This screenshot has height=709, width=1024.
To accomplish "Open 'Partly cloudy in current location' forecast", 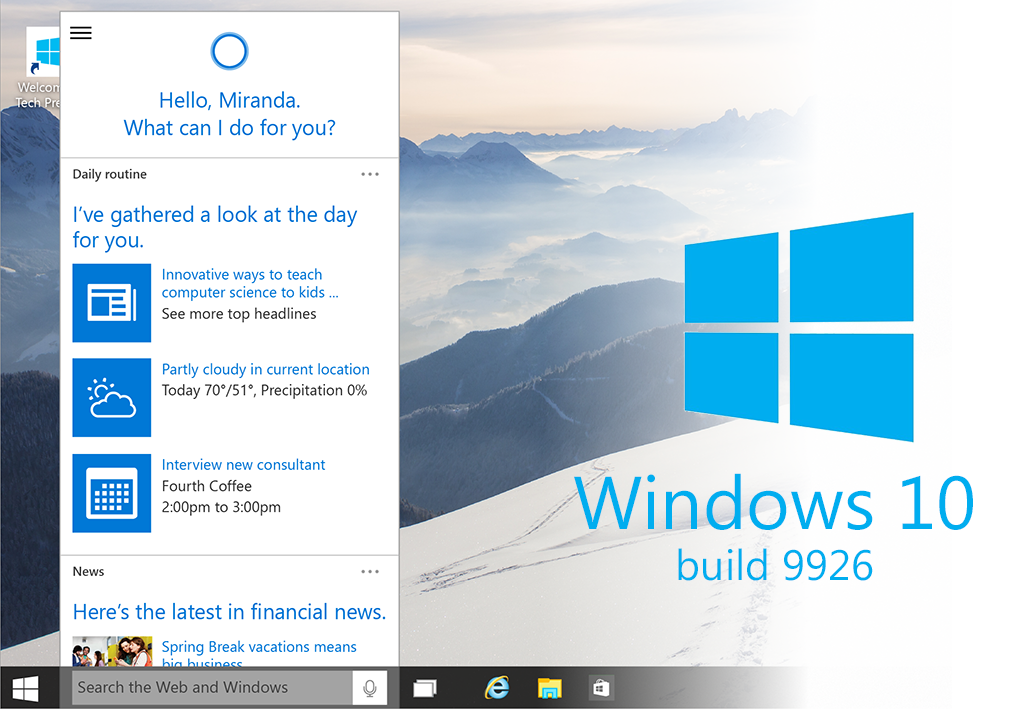I will (265, 369).
